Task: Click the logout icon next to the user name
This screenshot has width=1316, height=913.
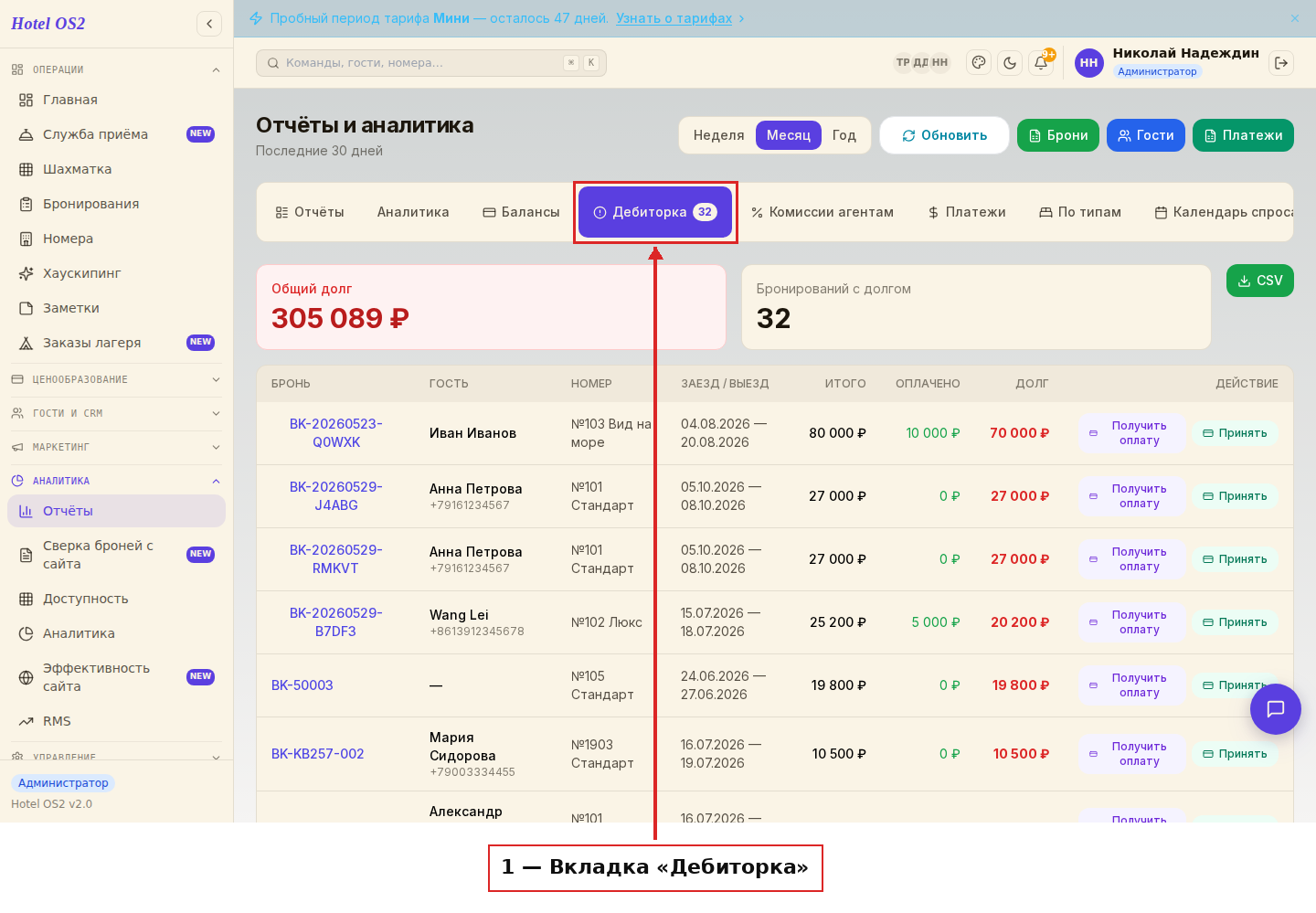Action: click(1281, 63)
